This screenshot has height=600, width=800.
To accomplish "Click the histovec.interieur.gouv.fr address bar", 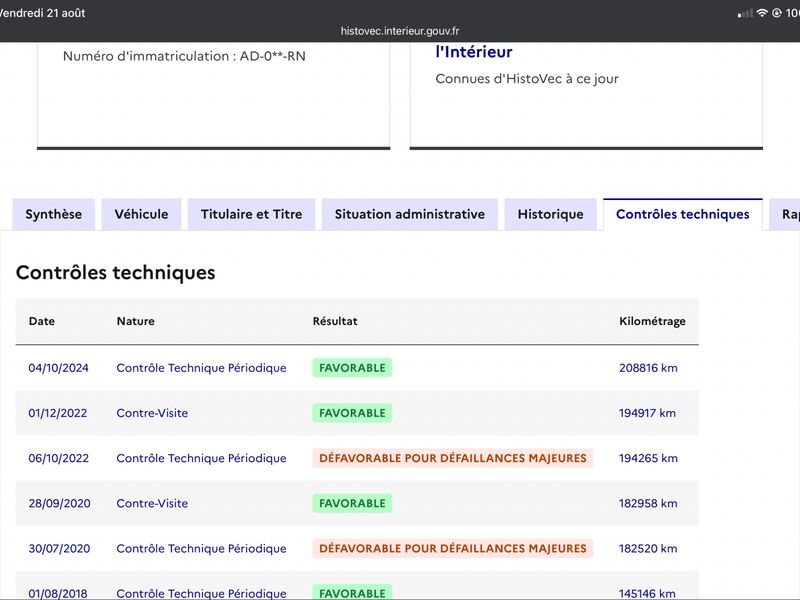I will pyautogui.click(x=400, y=31).
